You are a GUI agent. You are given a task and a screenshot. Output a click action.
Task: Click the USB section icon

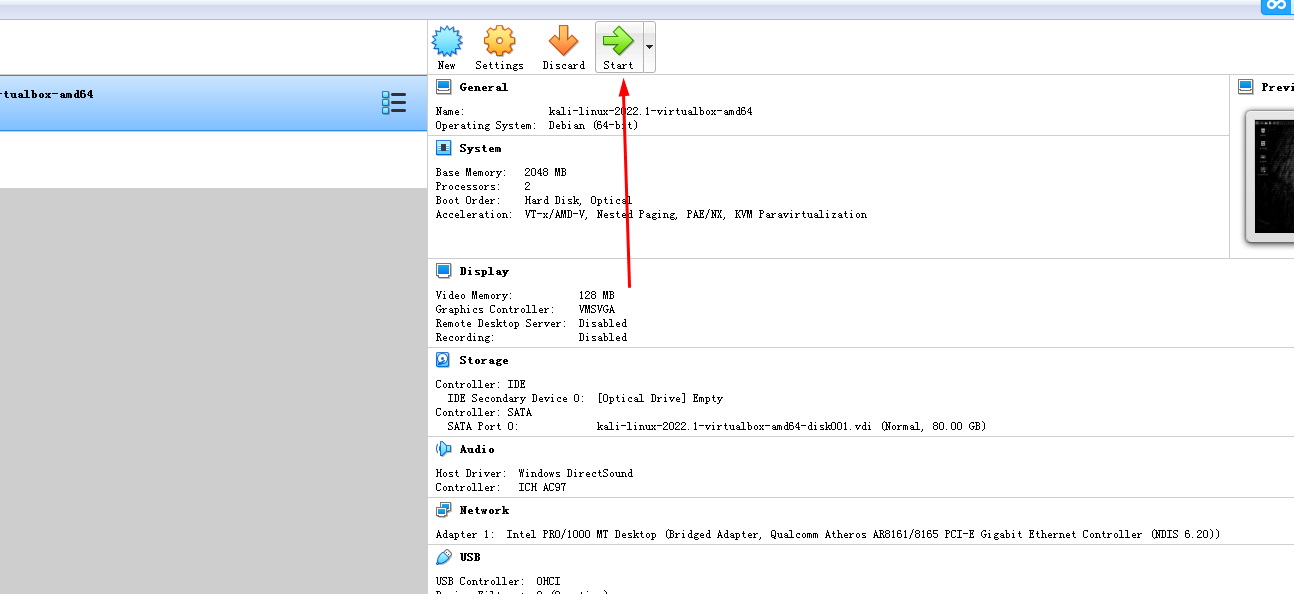(x=444, y=557)
